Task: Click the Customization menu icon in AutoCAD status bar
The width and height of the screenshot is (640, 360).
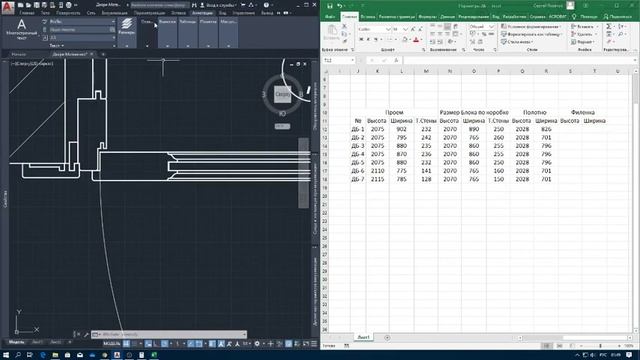Action: [314, 344]
